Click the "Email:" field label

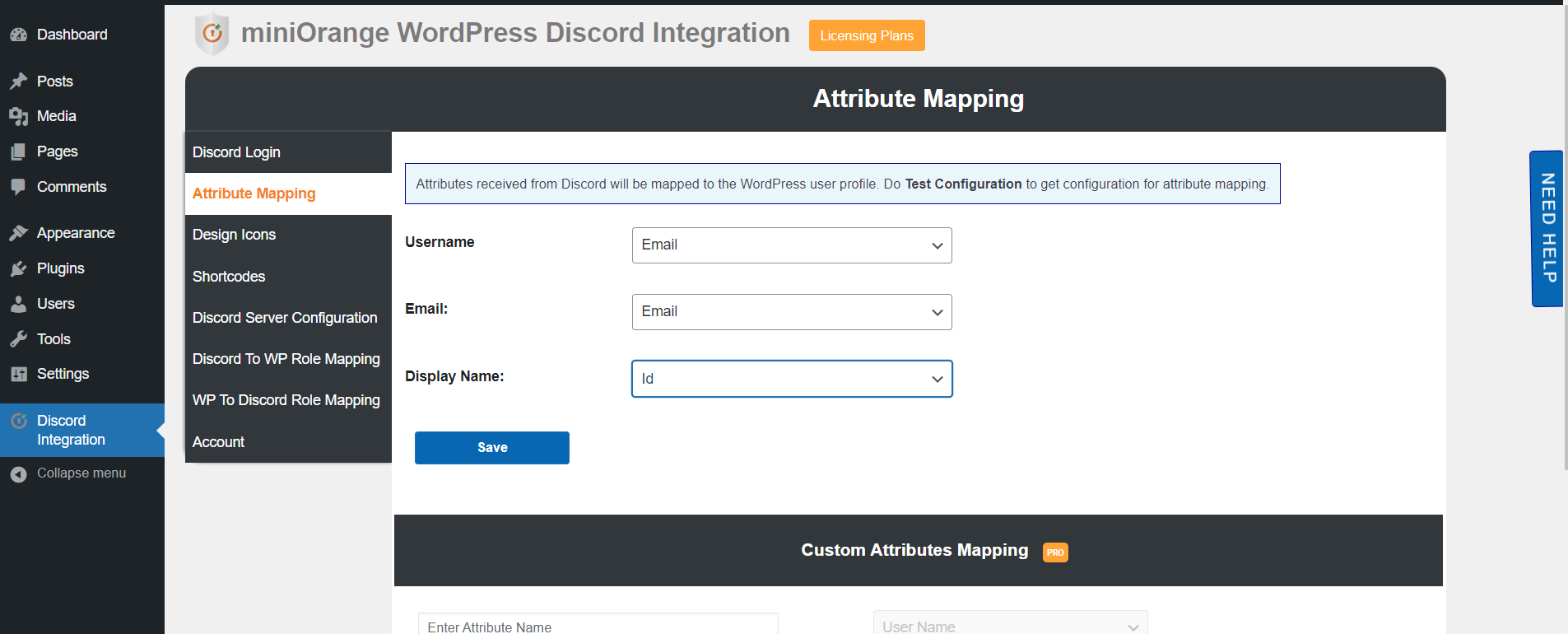click(426, 309)
